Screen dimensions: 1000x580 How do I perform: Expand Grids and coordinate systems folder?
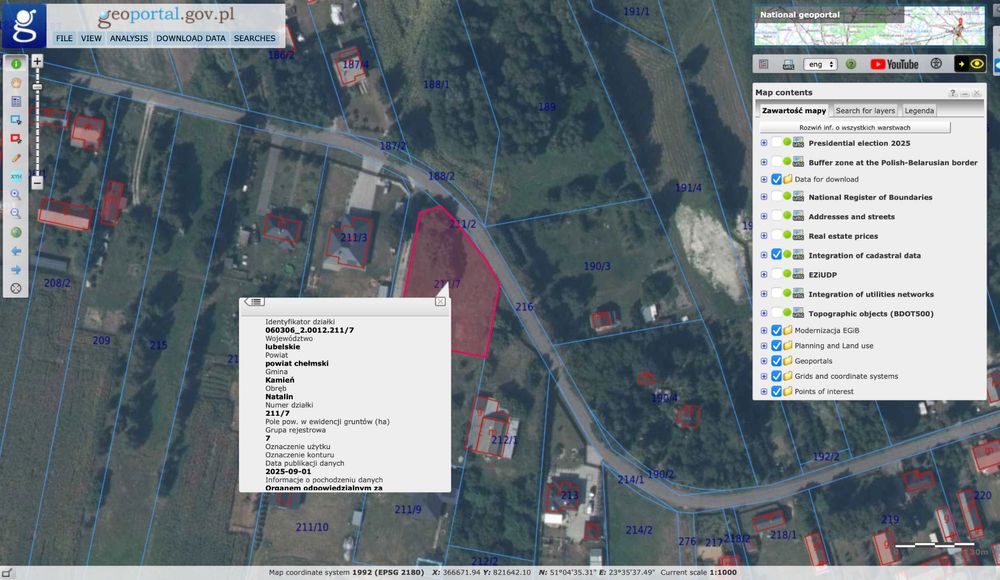[x=763, y=376]
